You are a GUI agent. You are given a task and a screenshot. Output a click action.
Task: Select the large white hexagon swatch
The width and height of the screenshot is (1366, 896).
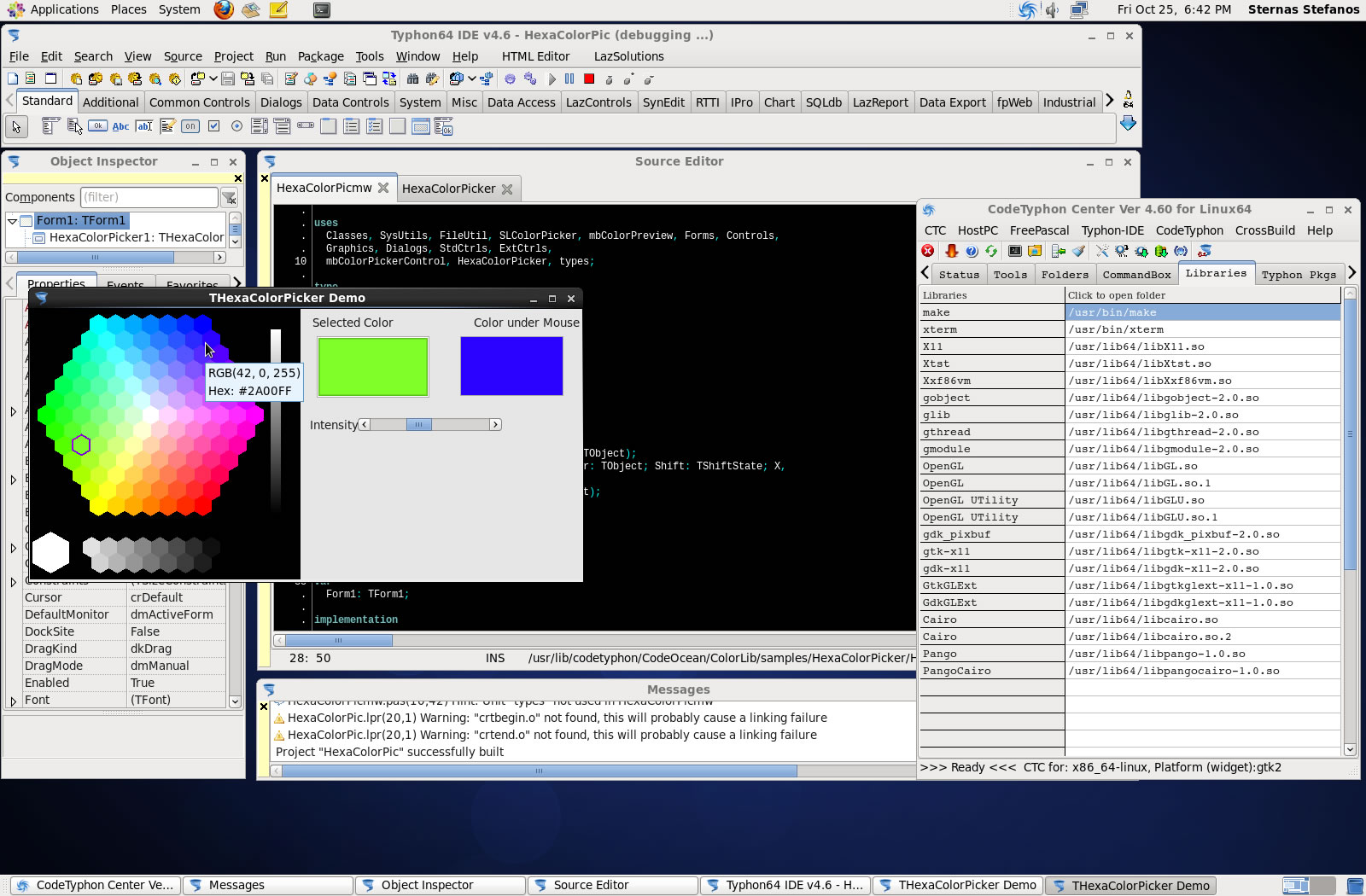coord(50,552)
